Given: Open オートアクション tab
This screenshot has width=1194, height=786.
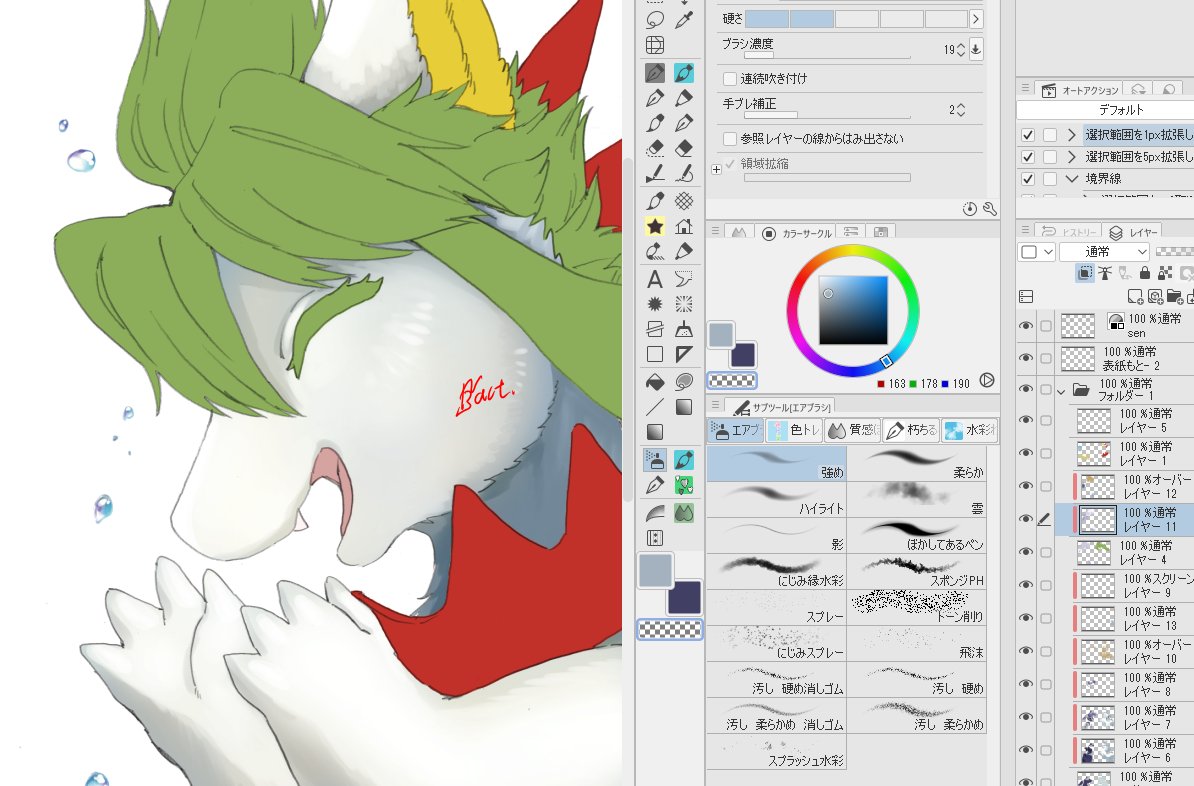Looking at the screenshot, I should (1080, 90).
